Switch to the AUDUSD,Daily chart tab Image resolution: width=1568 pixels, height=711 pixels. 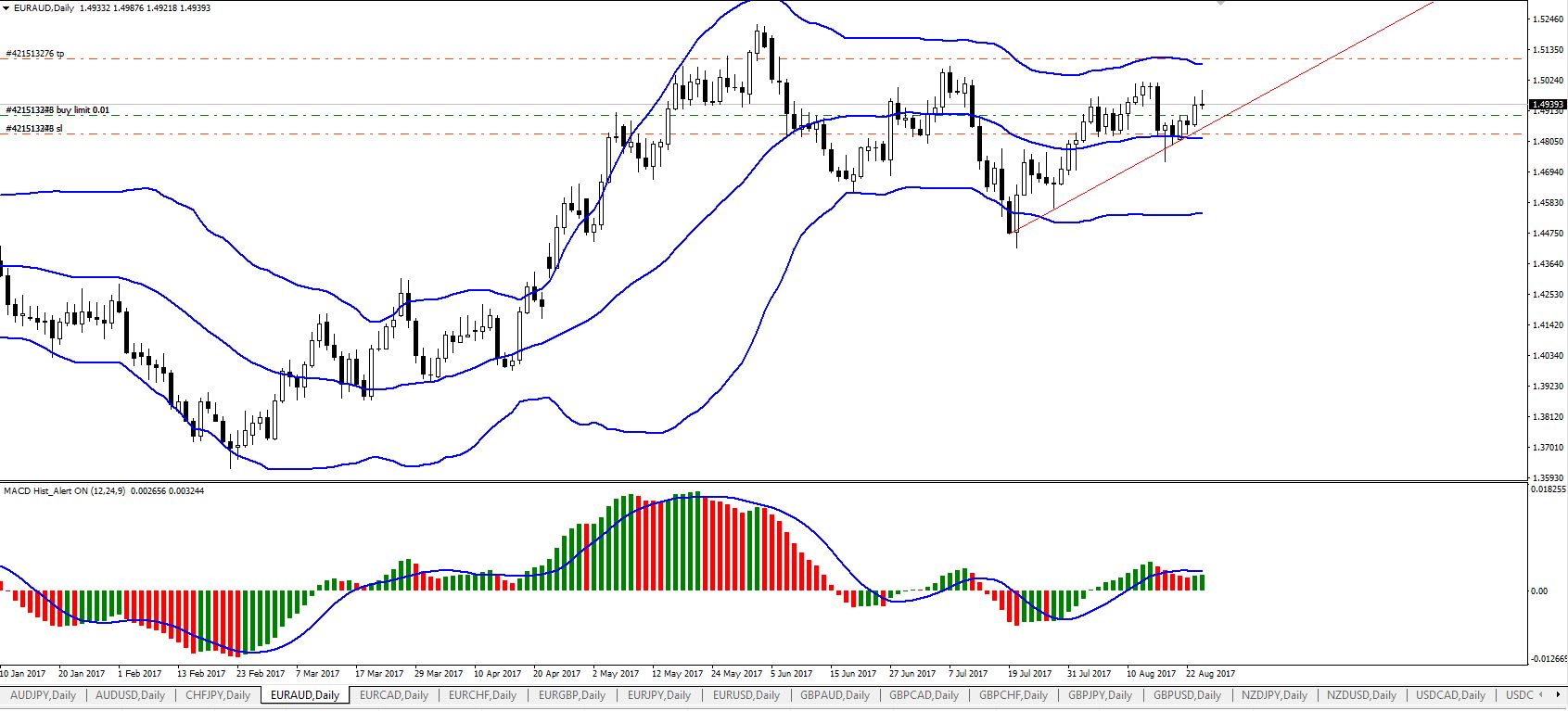[x=130, y=695]
